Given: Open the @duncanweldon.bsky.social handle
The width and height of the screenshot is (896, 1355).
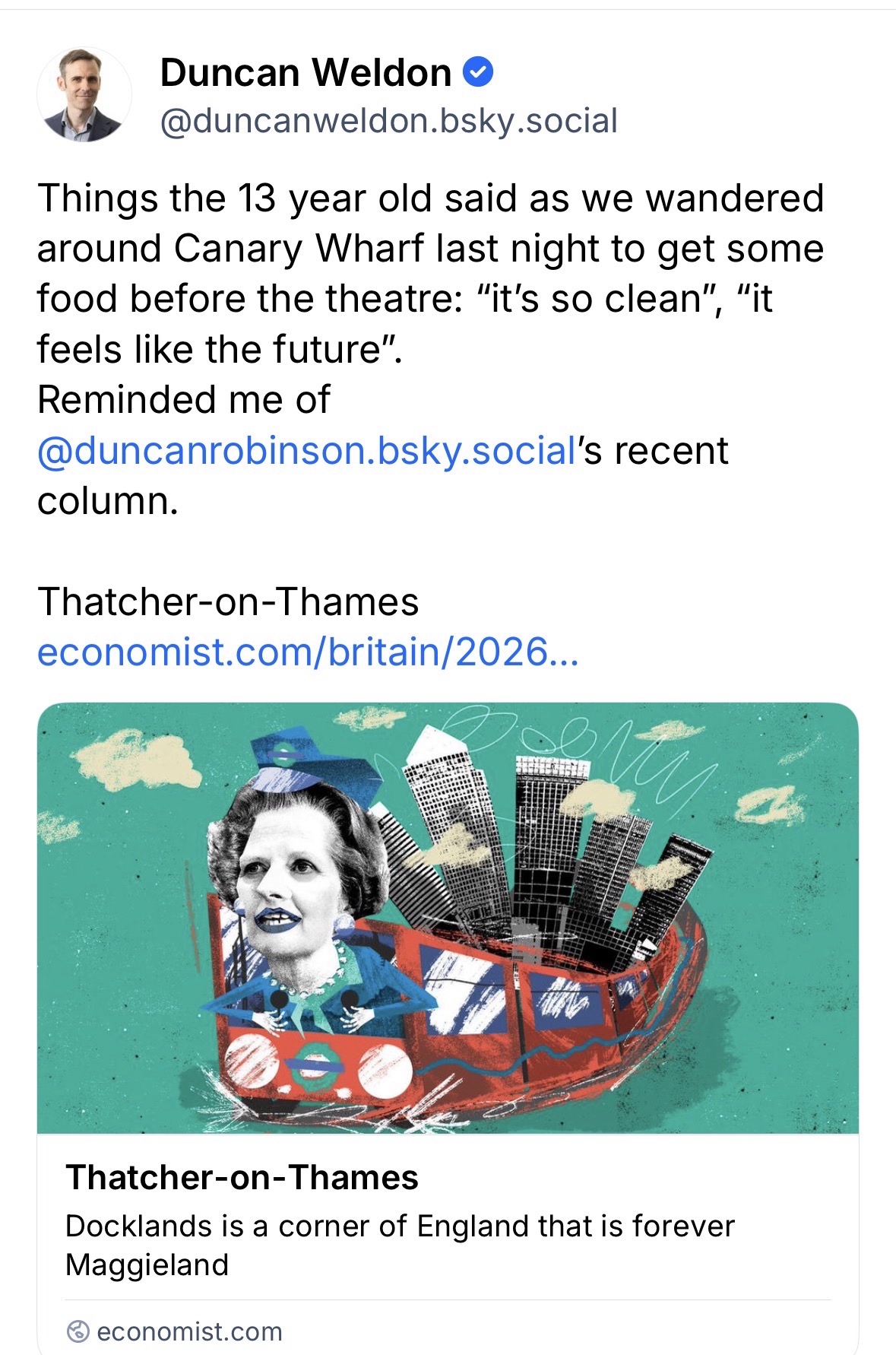Looking at the screenshot, I should pos(388,121).
